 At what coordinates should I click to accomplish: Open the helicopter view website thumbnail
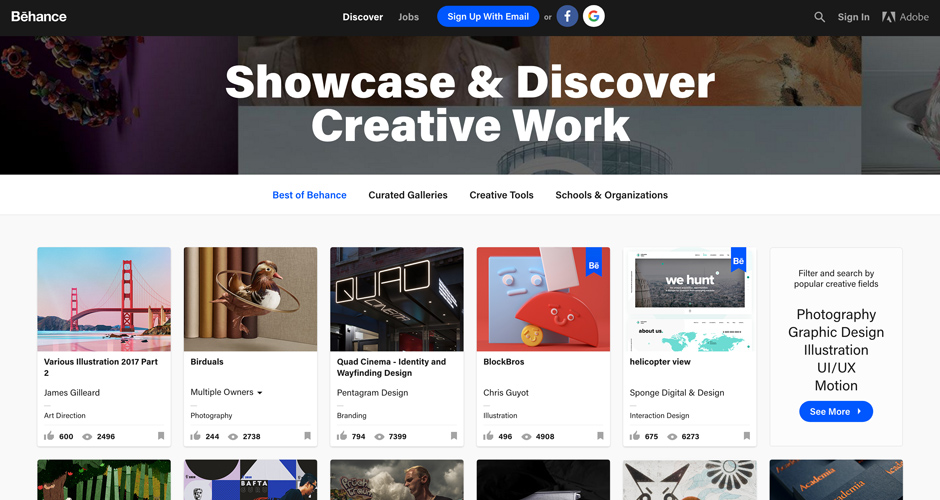689,299
